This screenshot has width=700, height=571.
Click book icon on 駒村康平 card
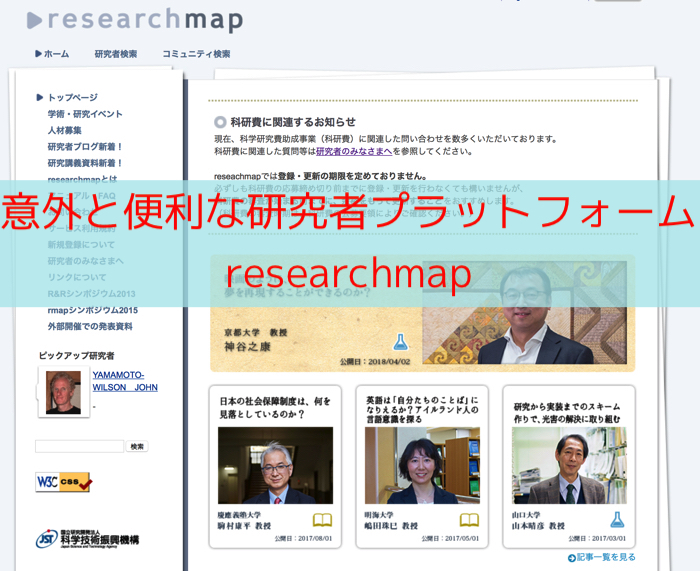pos(322,520)
